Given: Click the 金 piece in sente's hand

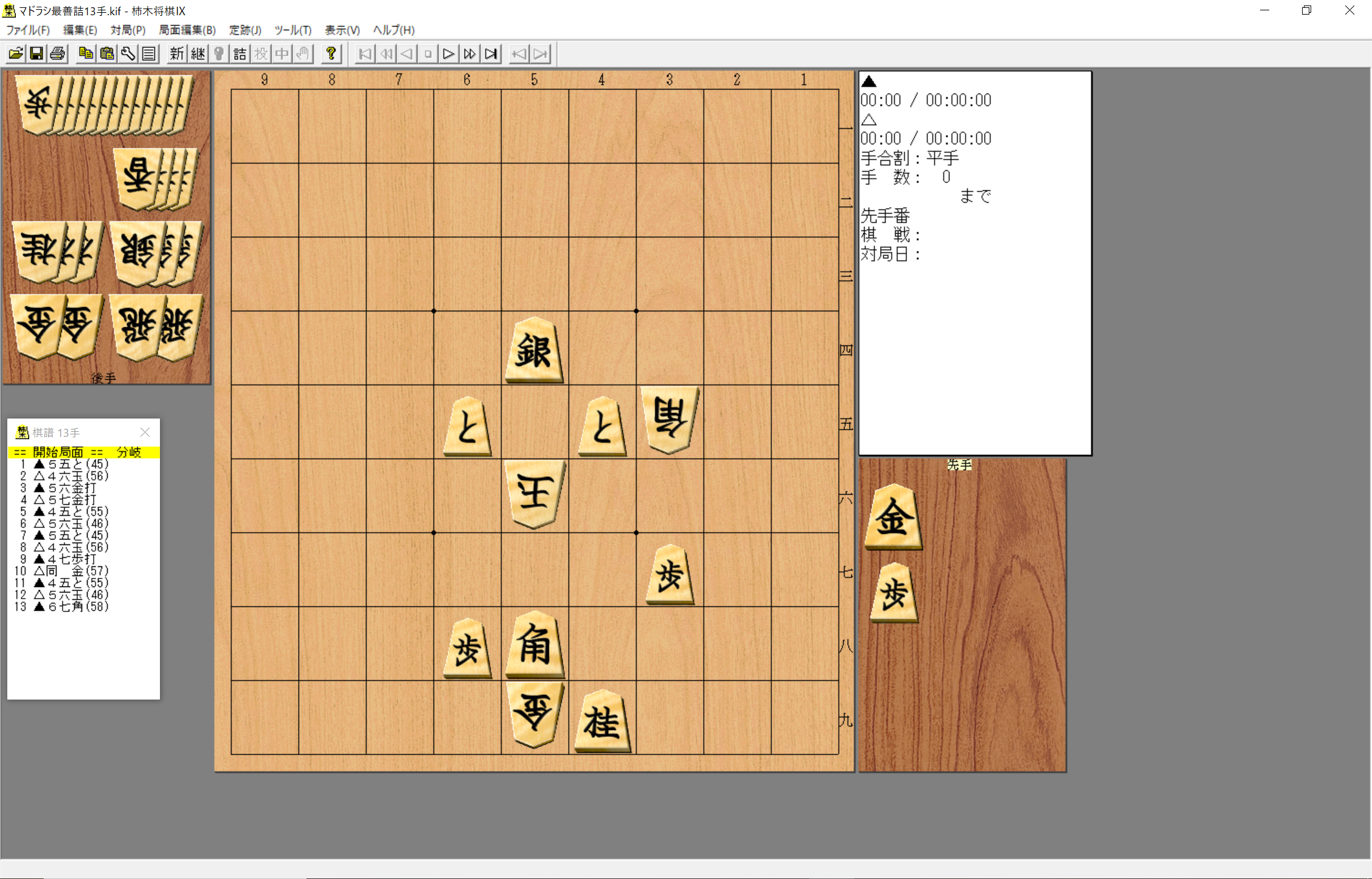Looking at the screenshot, I should [x=893, y=518].
